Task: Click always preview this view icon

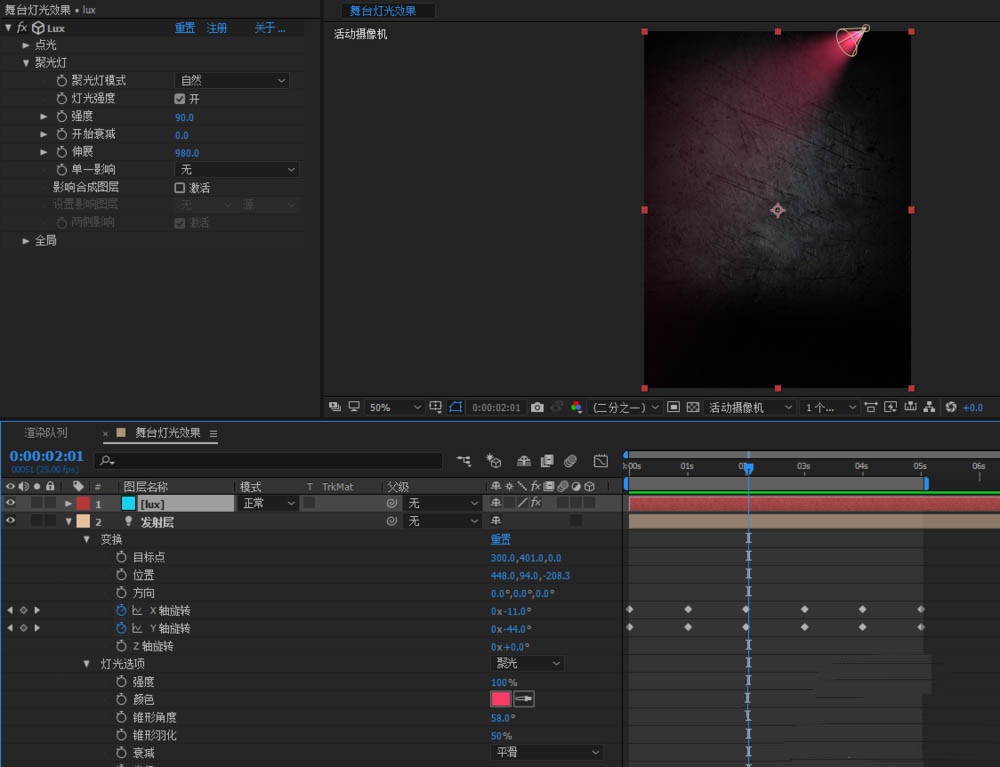Action: click(335, 406)
